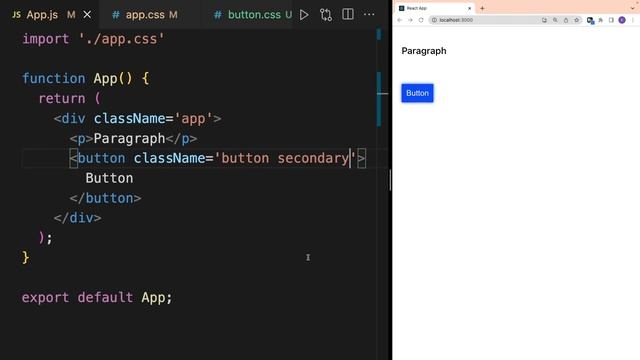View site information icon in address bar

coord(434,20)
